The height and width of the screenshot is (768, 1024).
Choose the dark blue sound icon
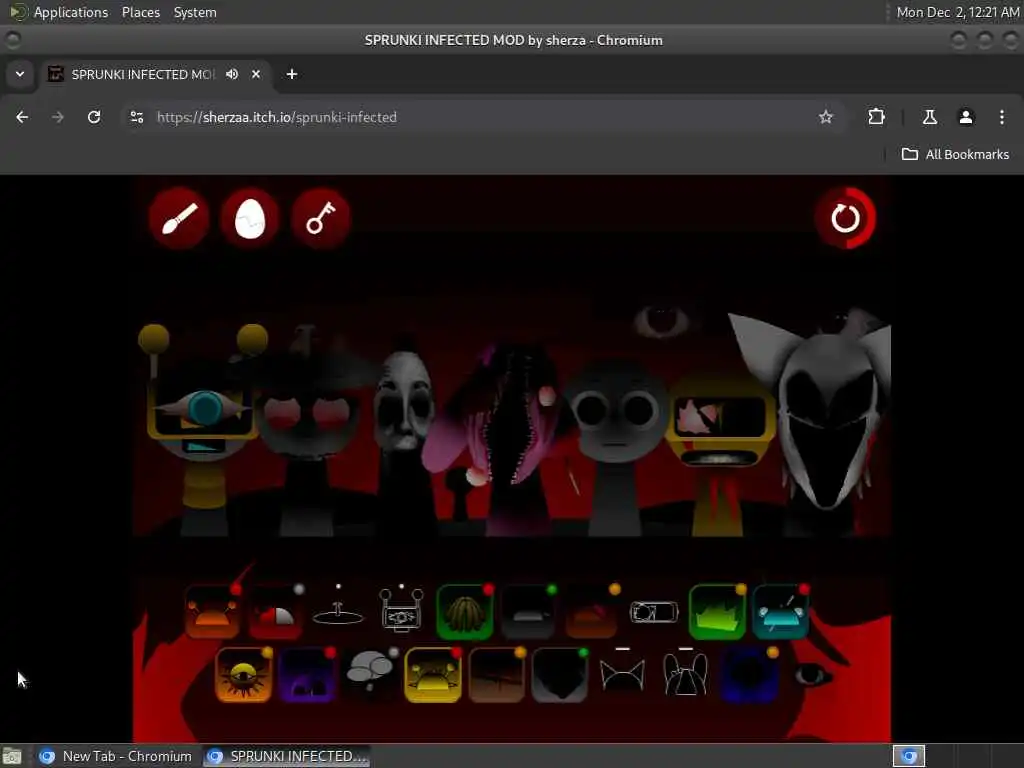tap(749, 675)
